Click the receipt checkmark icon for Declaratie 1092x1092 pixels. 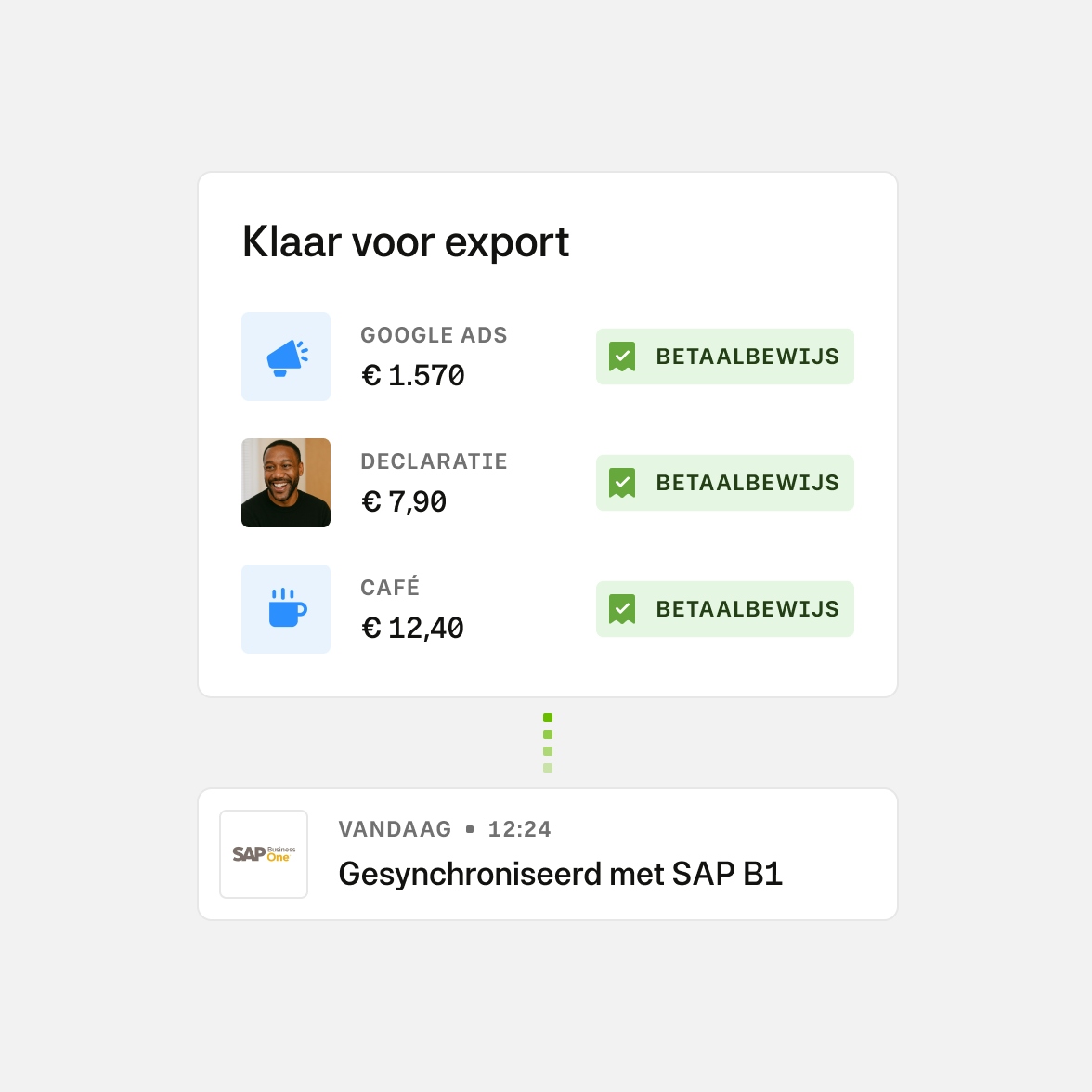[622, 483]
